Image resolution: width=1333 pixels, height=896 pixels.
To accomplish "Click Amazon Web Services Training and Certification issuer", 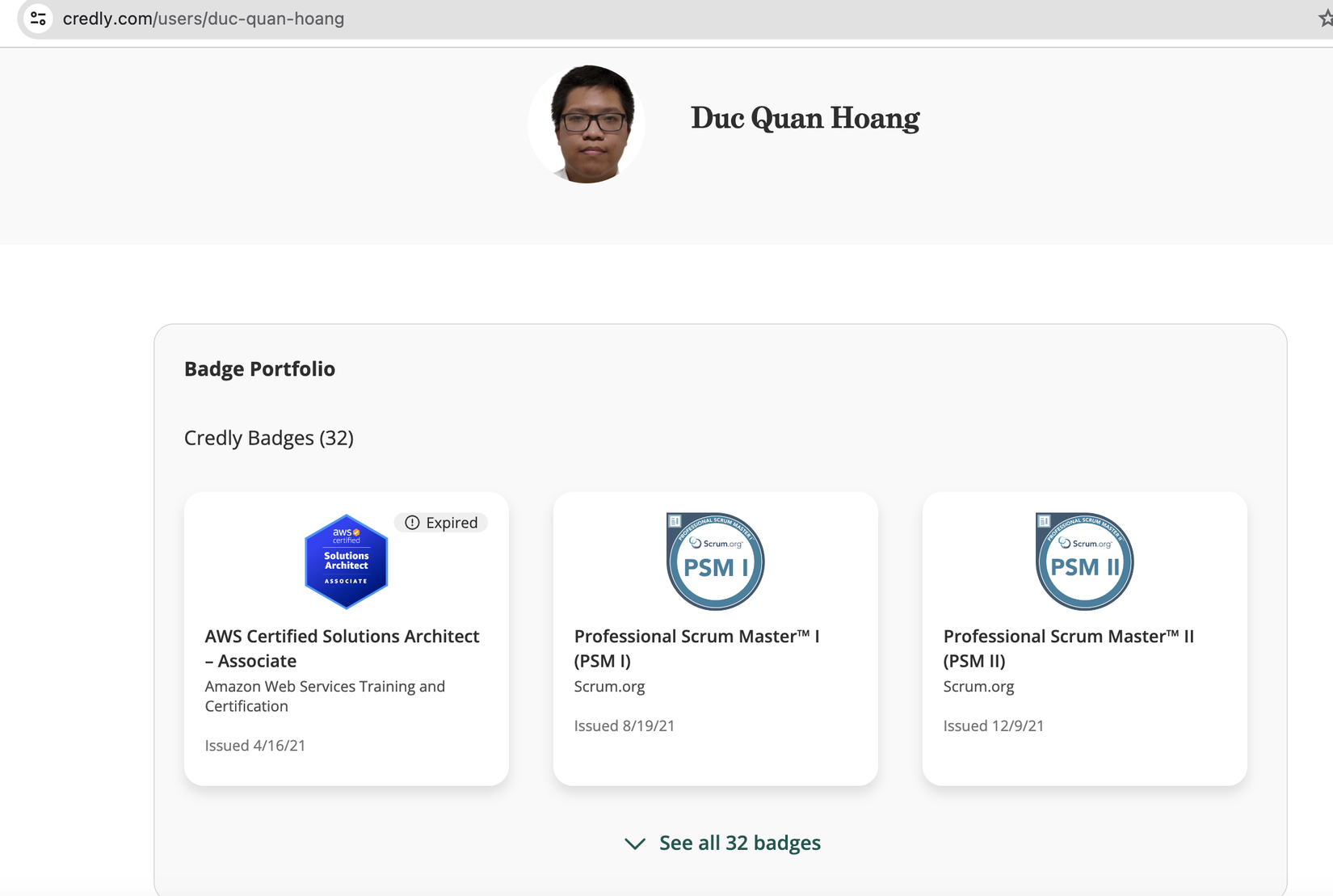I will pos(325,696).
